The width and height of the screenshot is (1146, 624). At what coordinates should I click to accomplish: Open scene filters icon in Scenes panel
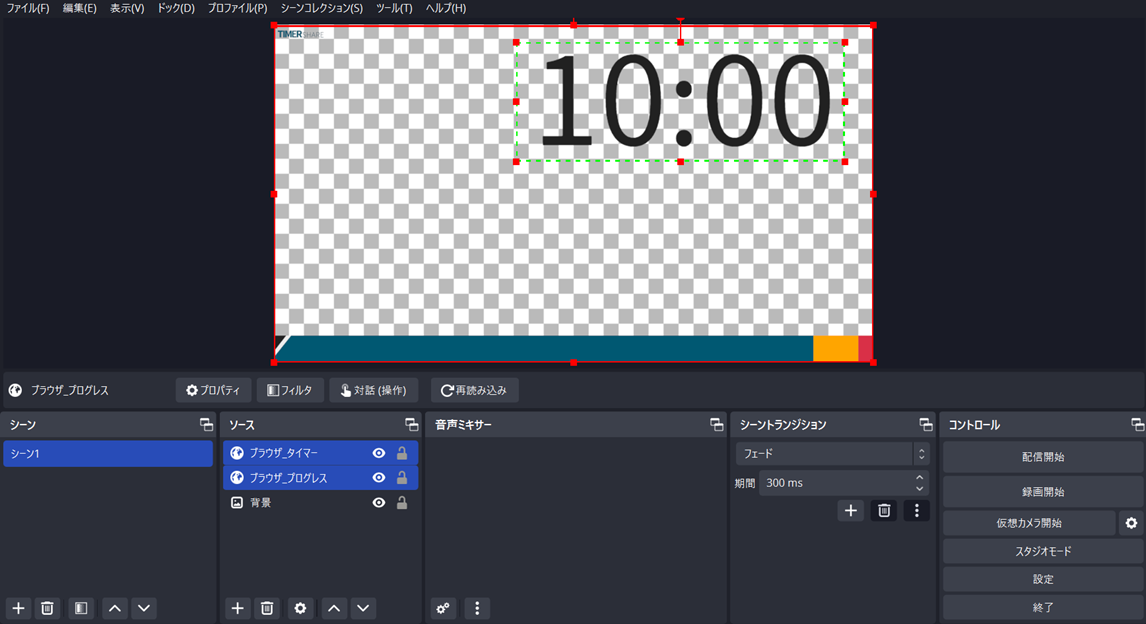tap(81, 608)
